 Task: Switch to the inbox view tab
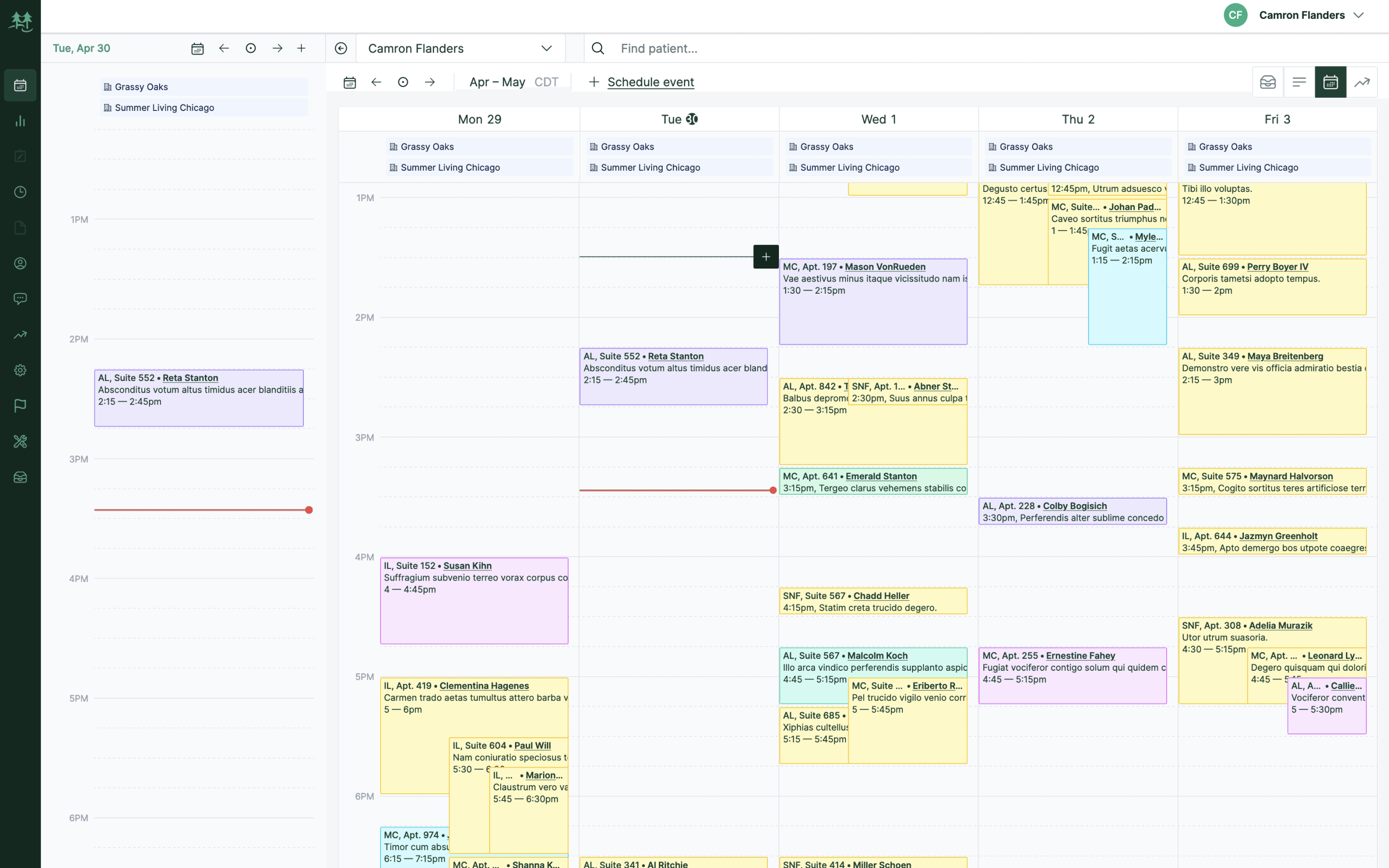pos(1268,82)
